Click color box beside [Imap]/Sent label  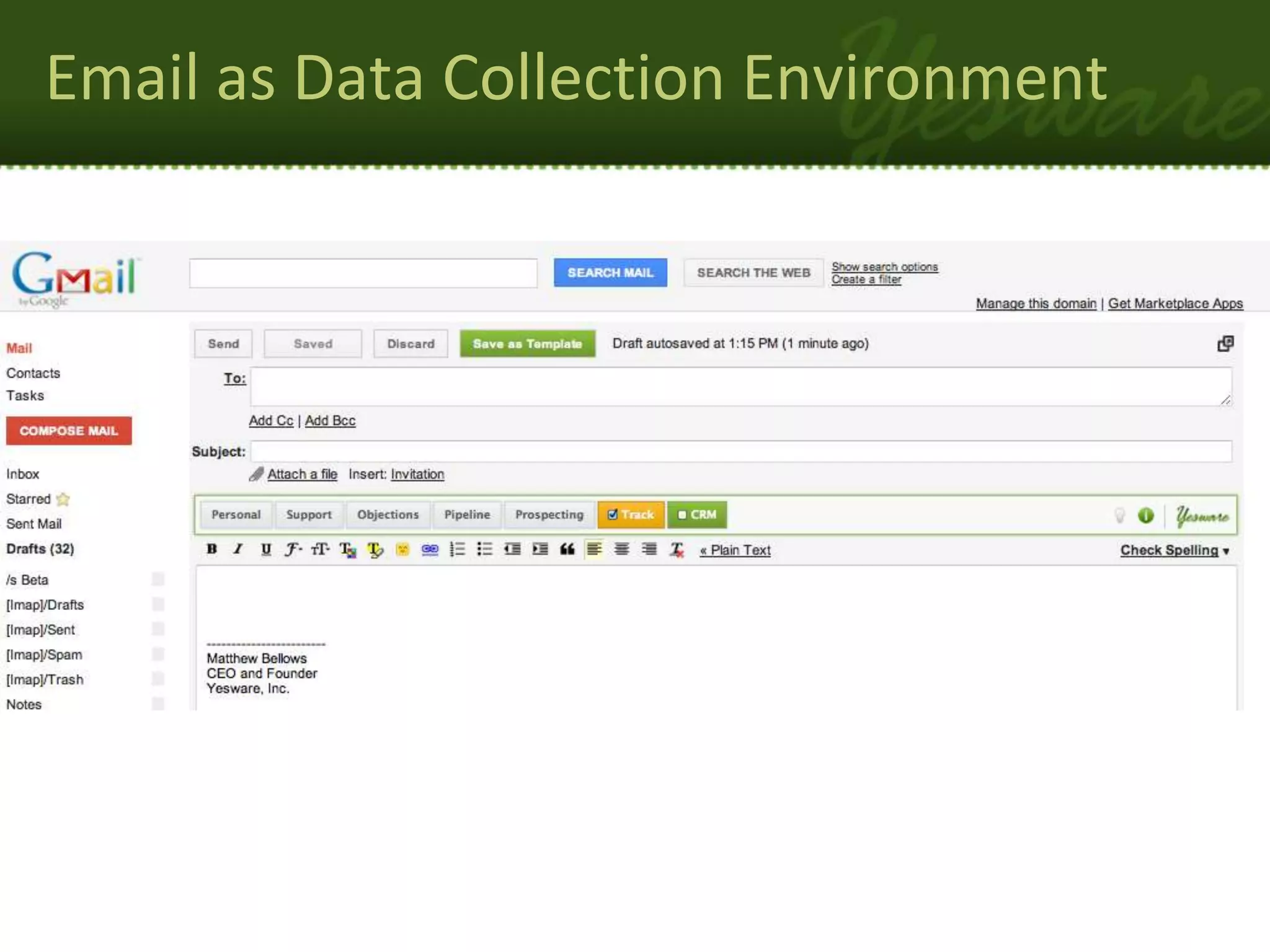(x=158, y=629)
